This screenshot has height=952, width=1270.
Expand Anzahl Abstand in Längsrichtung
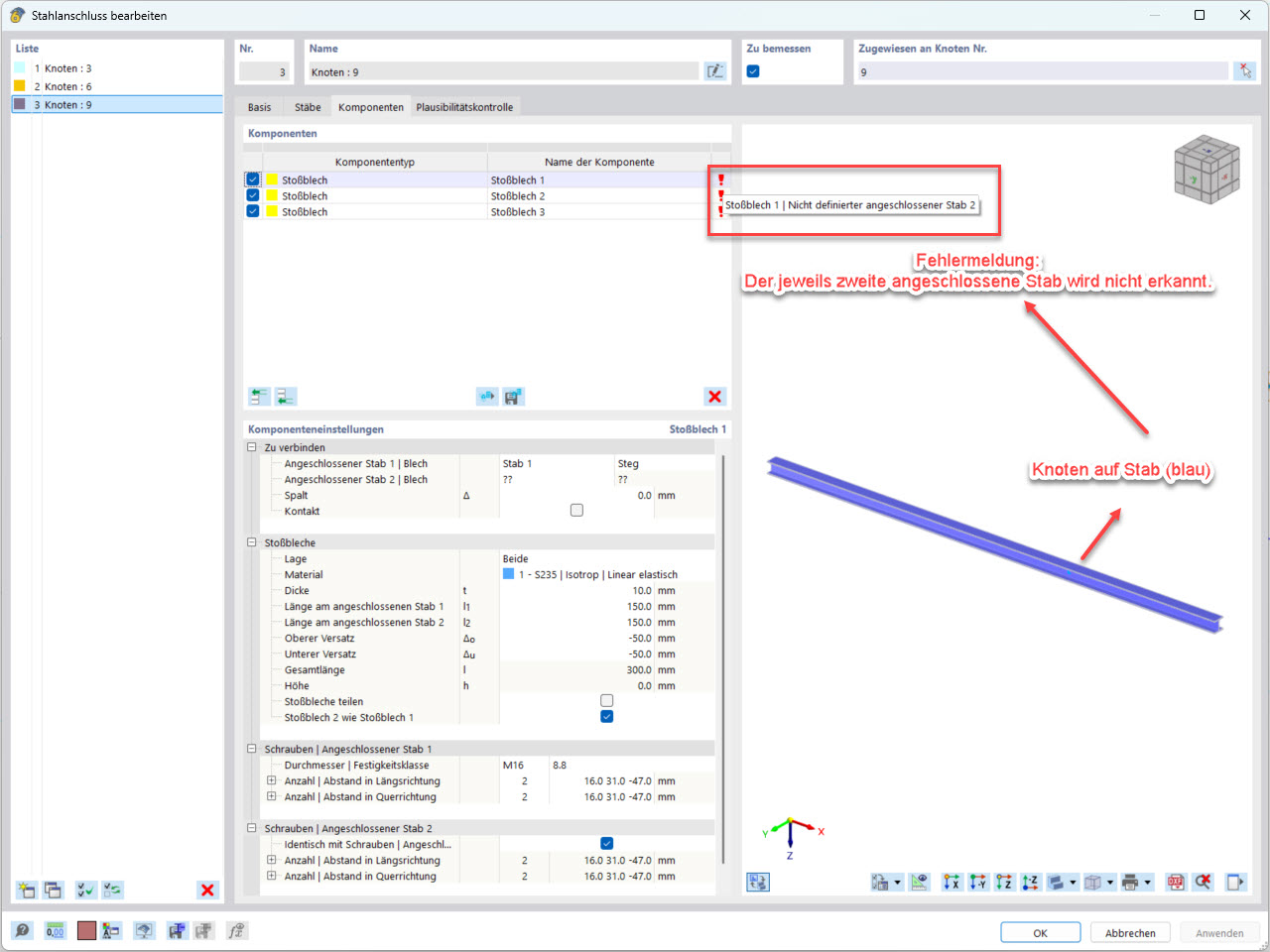[272, 780]
